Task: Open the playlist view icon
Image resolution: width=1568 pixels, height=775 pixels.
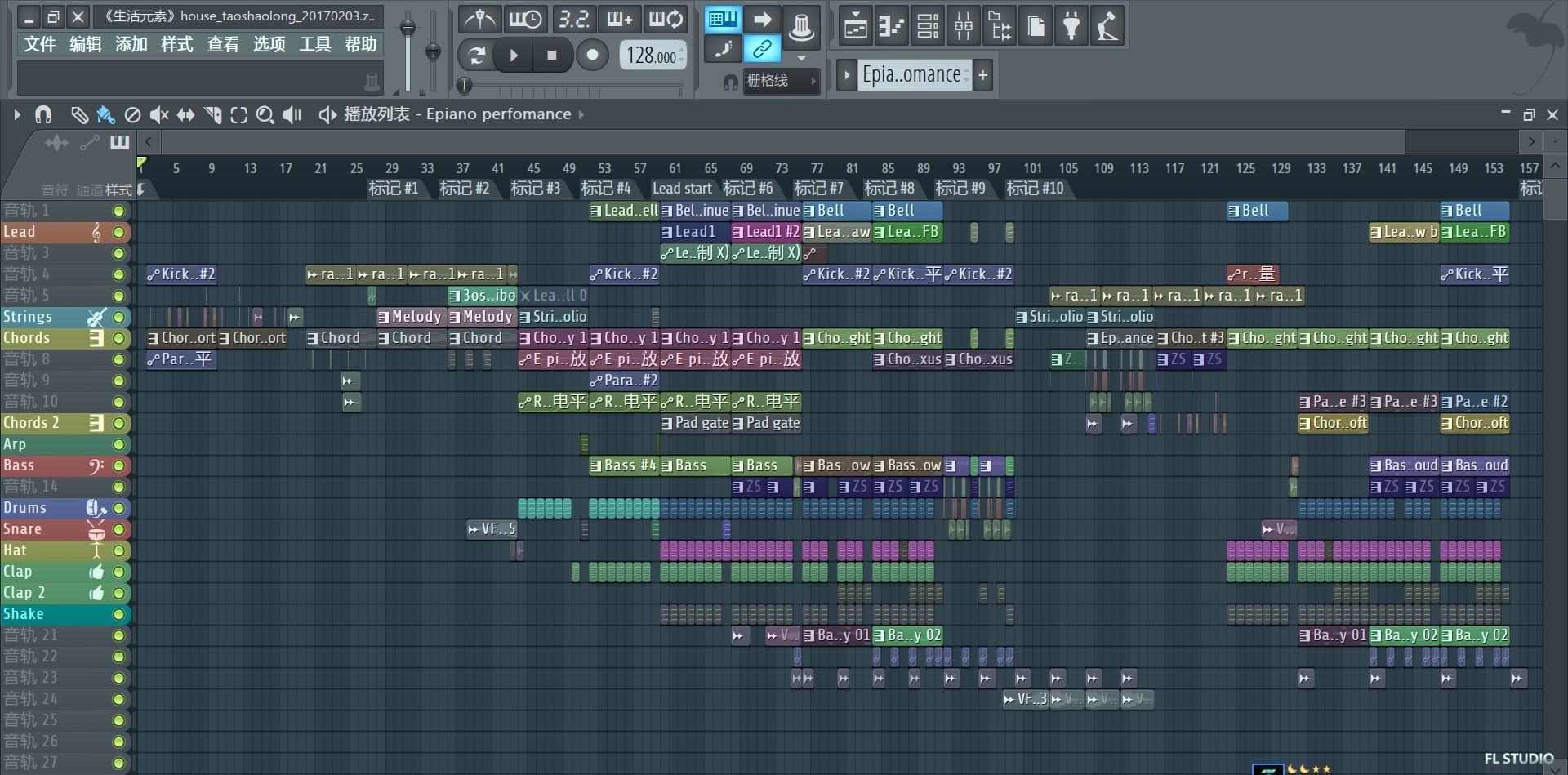Action: 855,26
